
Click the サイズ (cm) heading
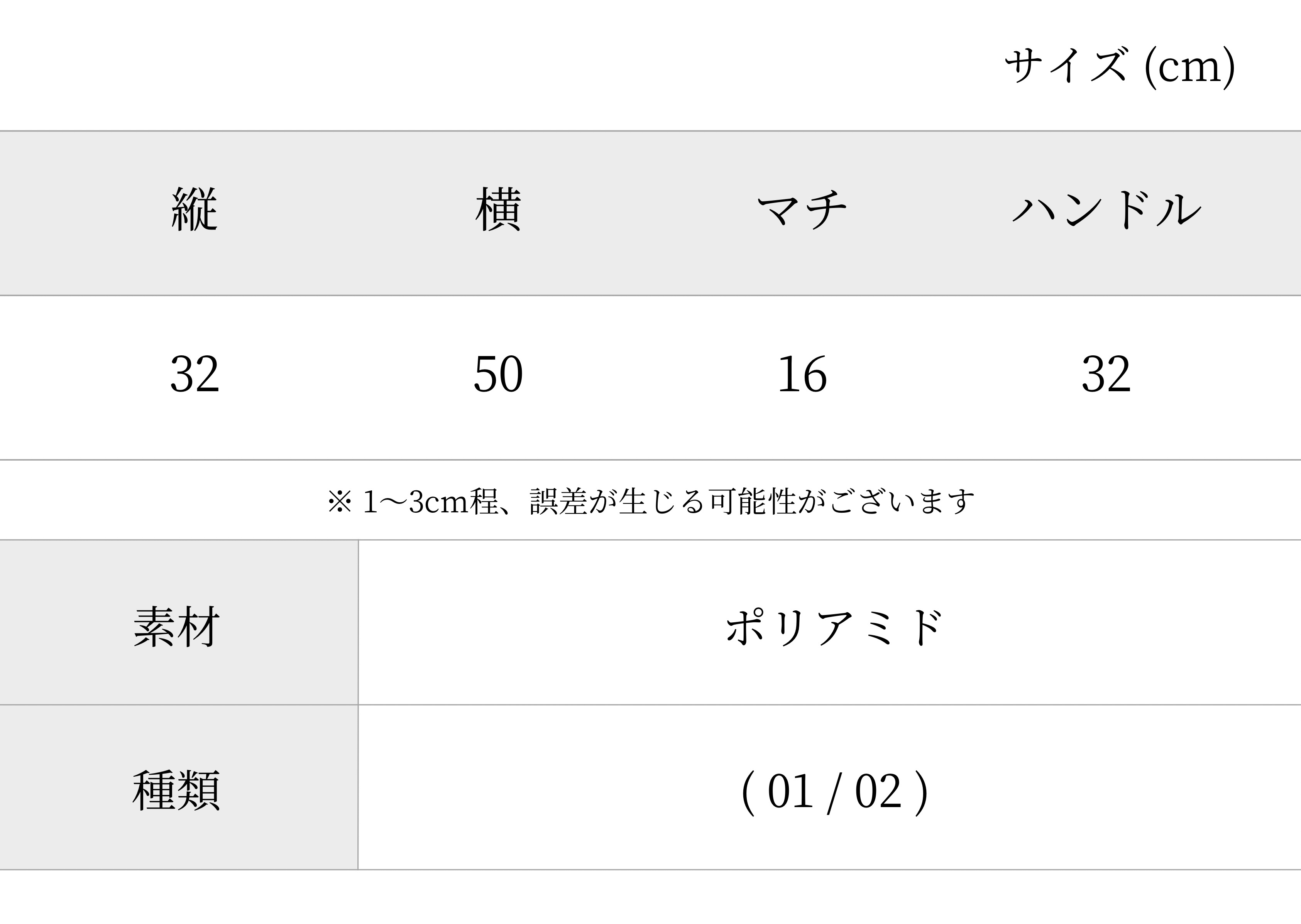1120,67
